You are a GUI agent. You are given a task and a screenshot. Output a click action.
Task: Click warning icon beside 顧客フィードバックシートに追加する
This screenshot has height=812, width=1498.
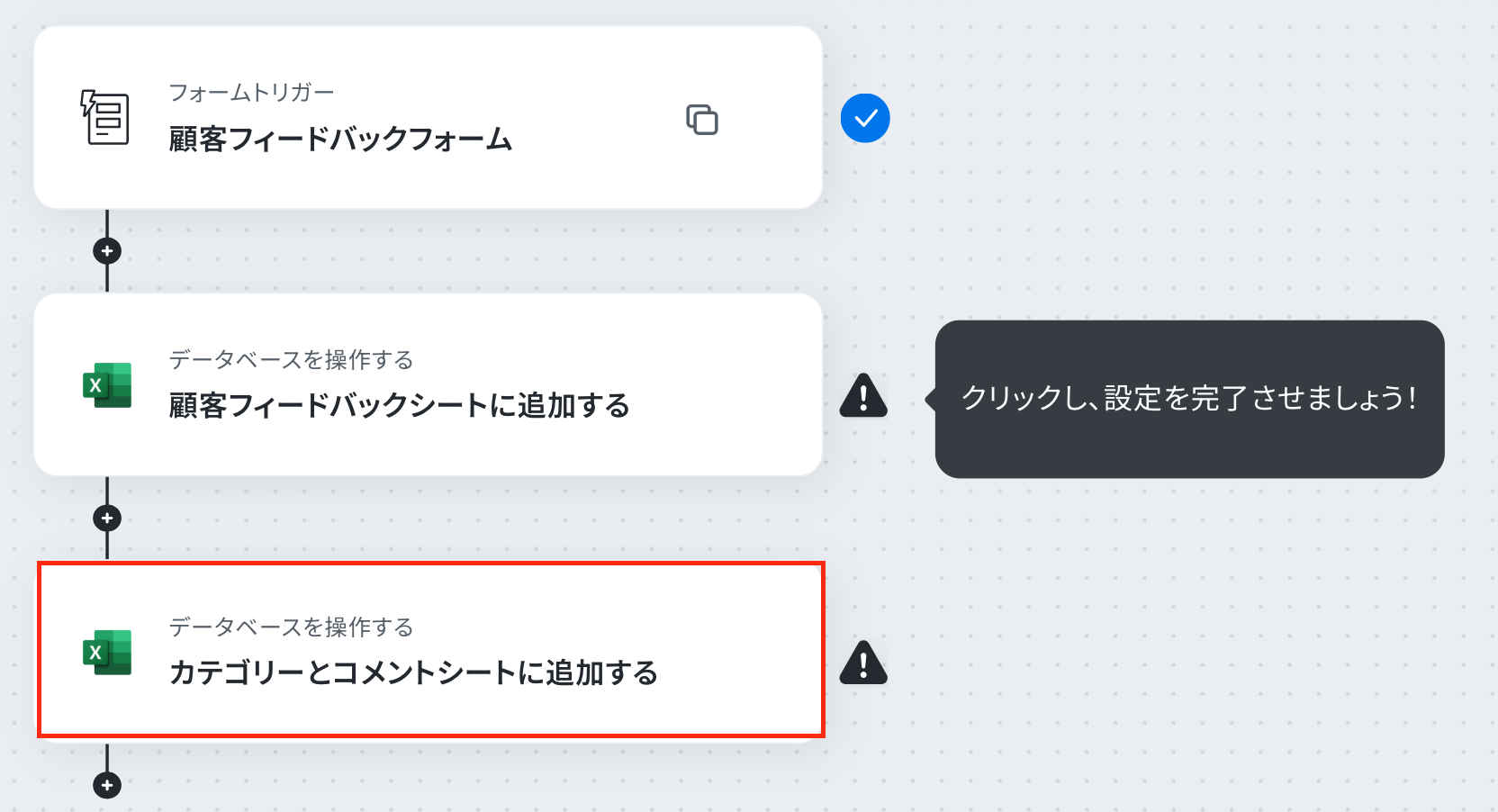pyautogui.click(x=863, y=395)
